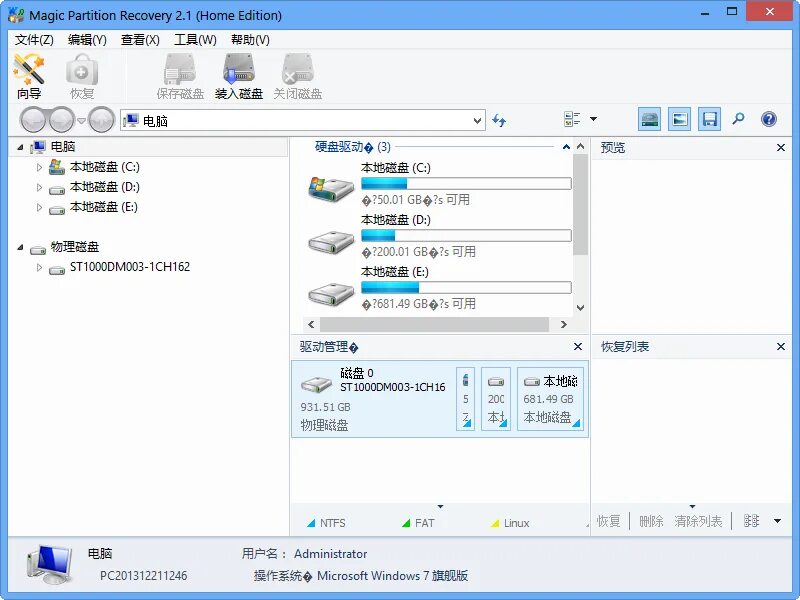The width and height of the screenshot is (800, 600).
Task: Click the view mode list icon
Action: tap(572, 119)
